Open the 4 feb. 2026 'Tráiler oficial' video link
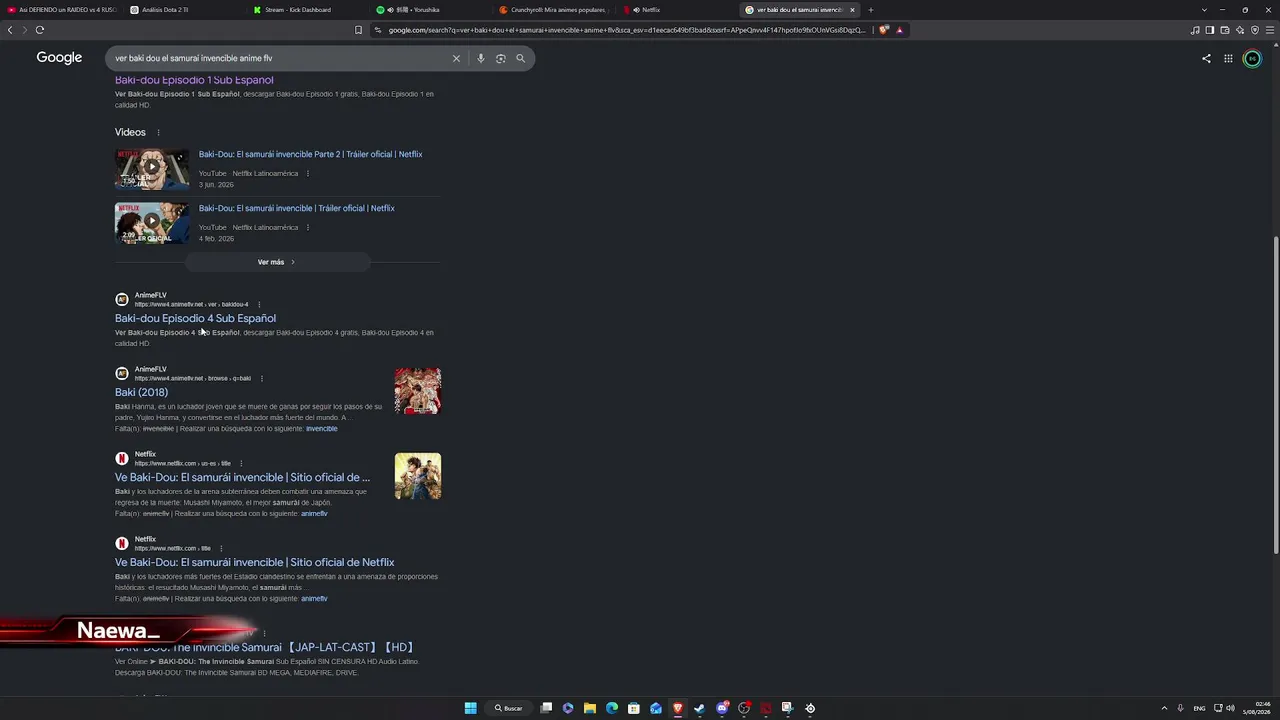This screenshot has width=1280, height=720. coord(296,208)
